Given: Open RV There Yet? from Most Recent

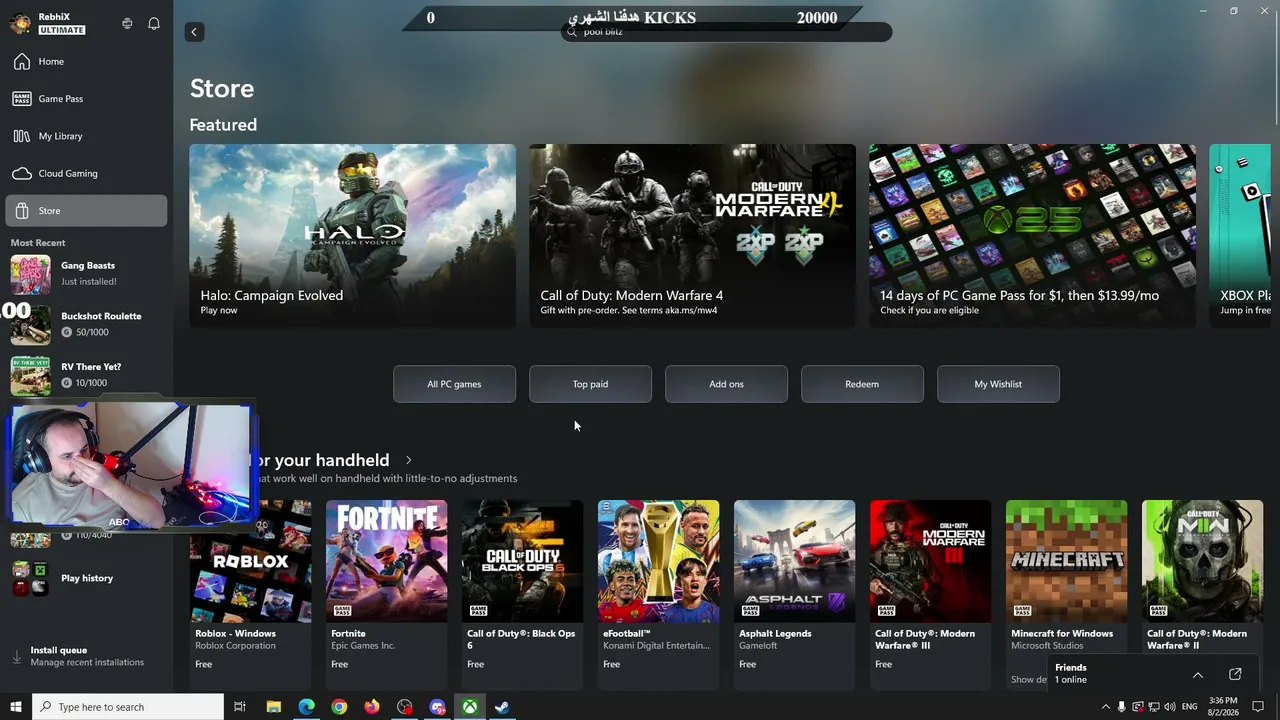Looking at the screenshot, I should click(x=86, y=375).
